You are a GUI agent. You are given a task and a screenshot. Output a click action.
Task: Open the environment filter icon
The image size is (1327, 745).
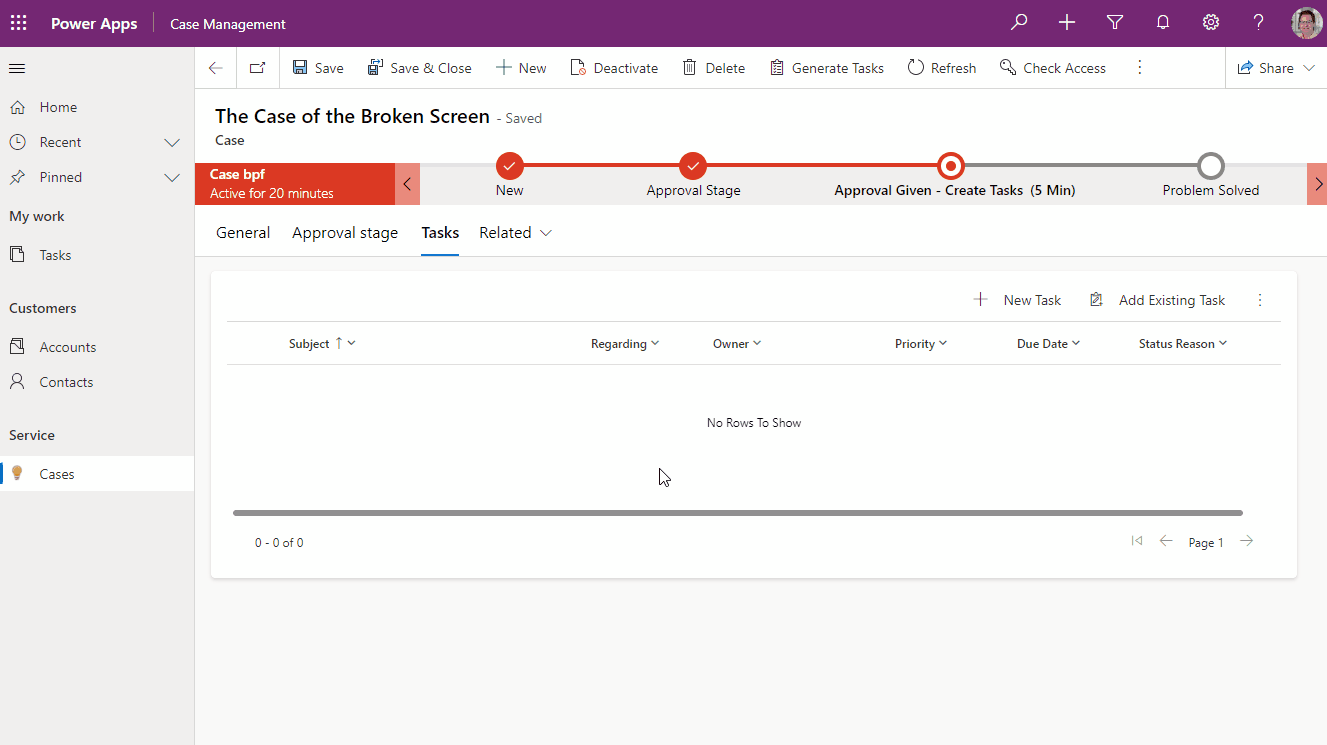pyautogui.click(x=1115, y=21)
